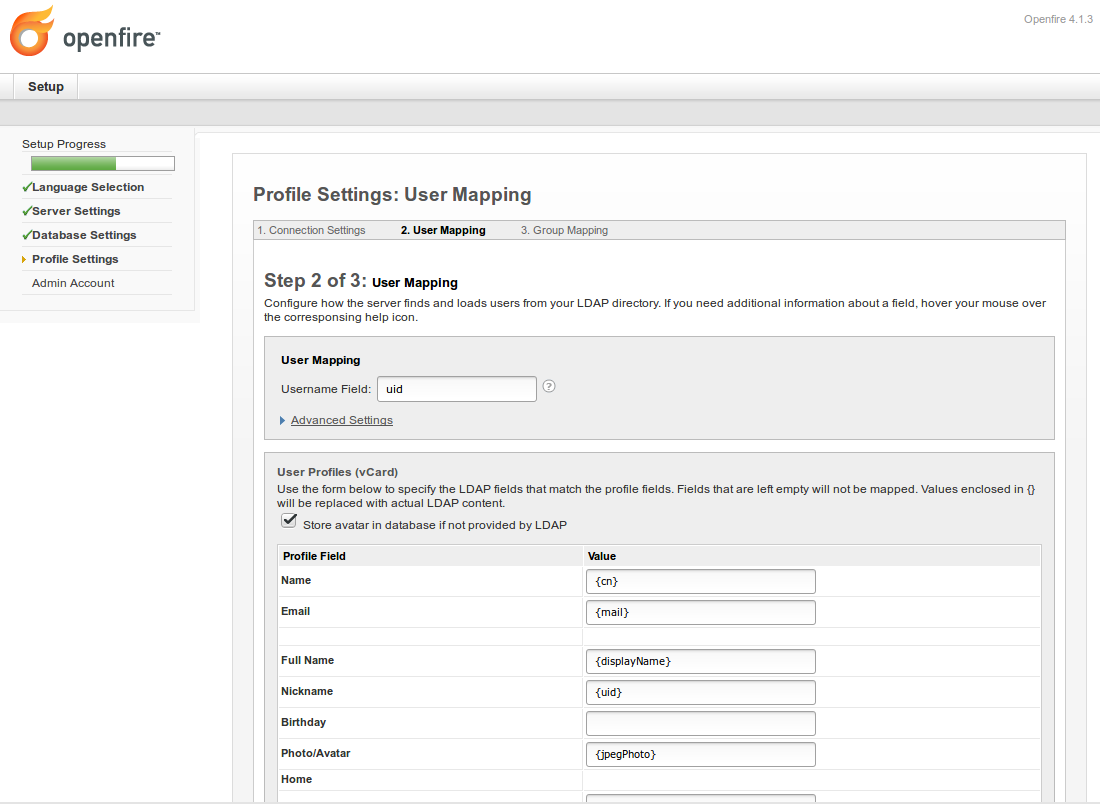Screen dimensions: 1100x804
Task: Click the Server Settings green checkmark
Action: point(27,210)
